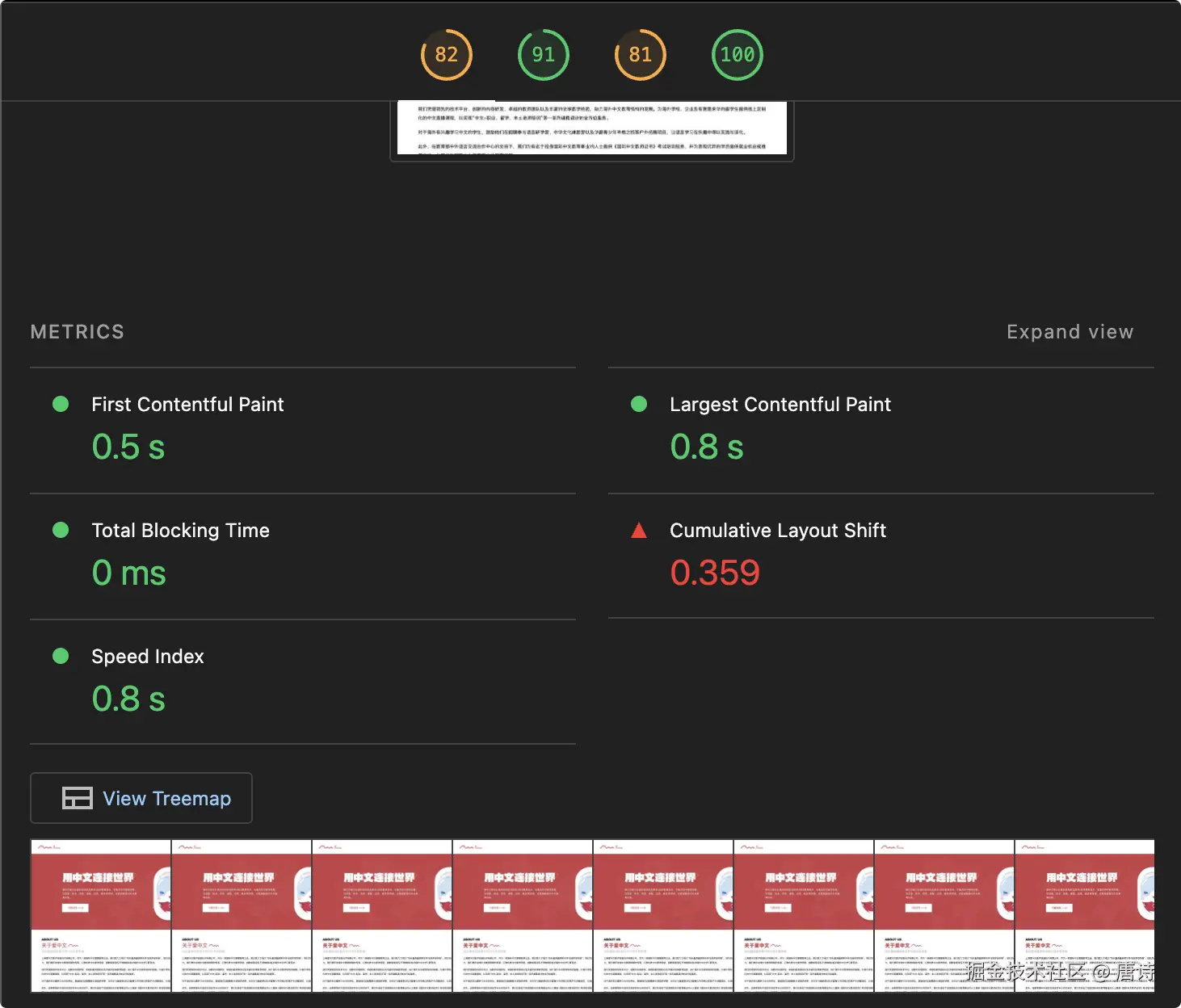Select the first filmstrip thumbnail
The image size is (1181, 1008).
coord(101,915)
